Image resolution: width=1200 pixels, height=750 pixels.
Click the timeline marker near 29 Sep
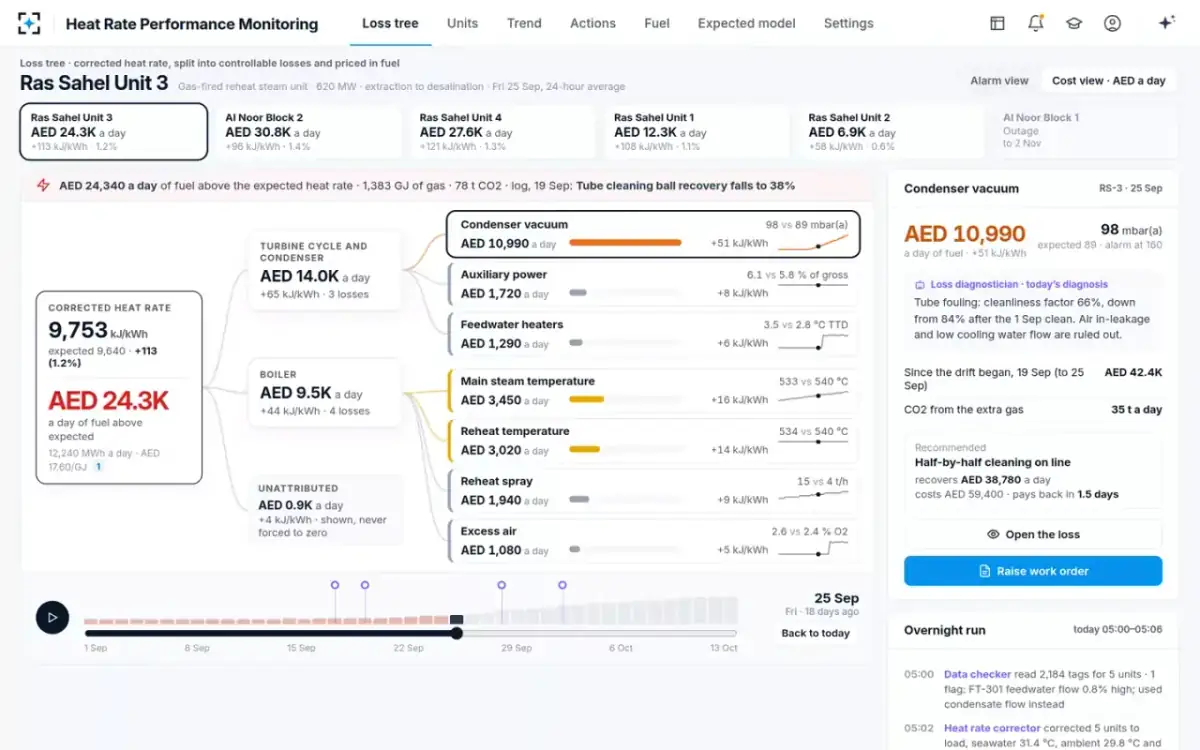click(501, 585)
